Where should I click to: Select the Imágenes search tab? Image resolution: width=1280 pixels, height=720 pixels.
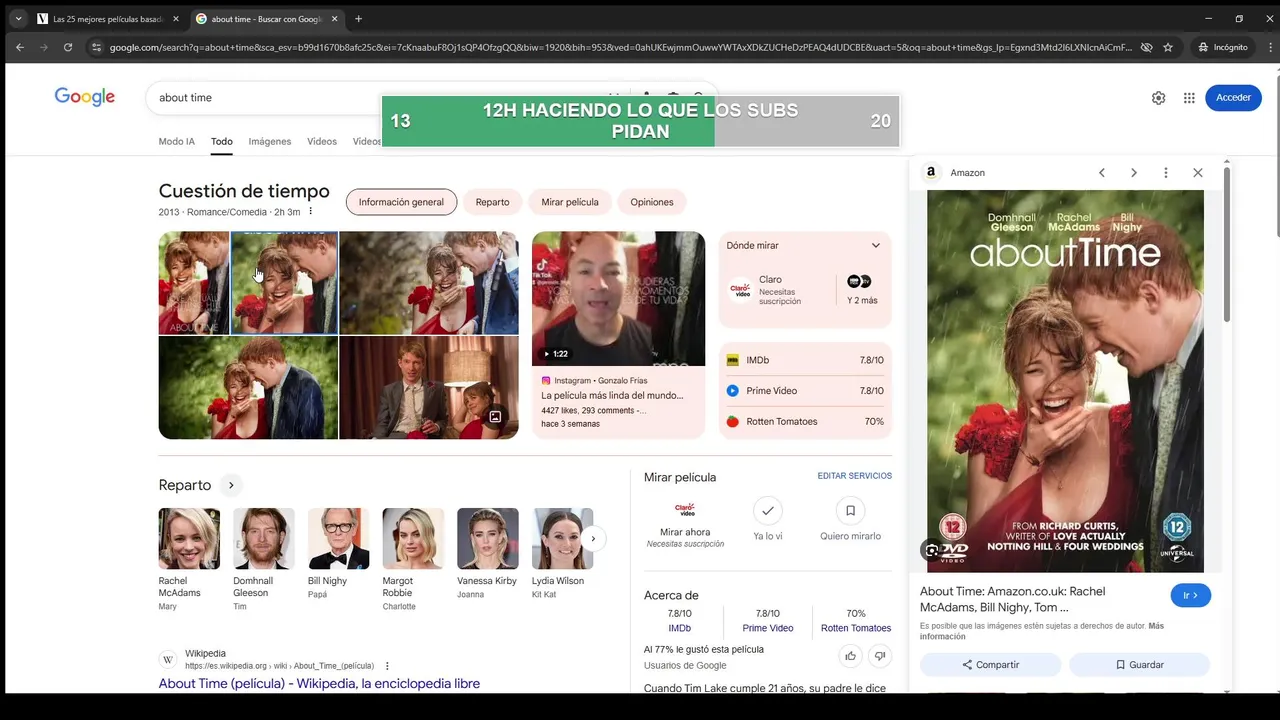click(x=270, y=141)
